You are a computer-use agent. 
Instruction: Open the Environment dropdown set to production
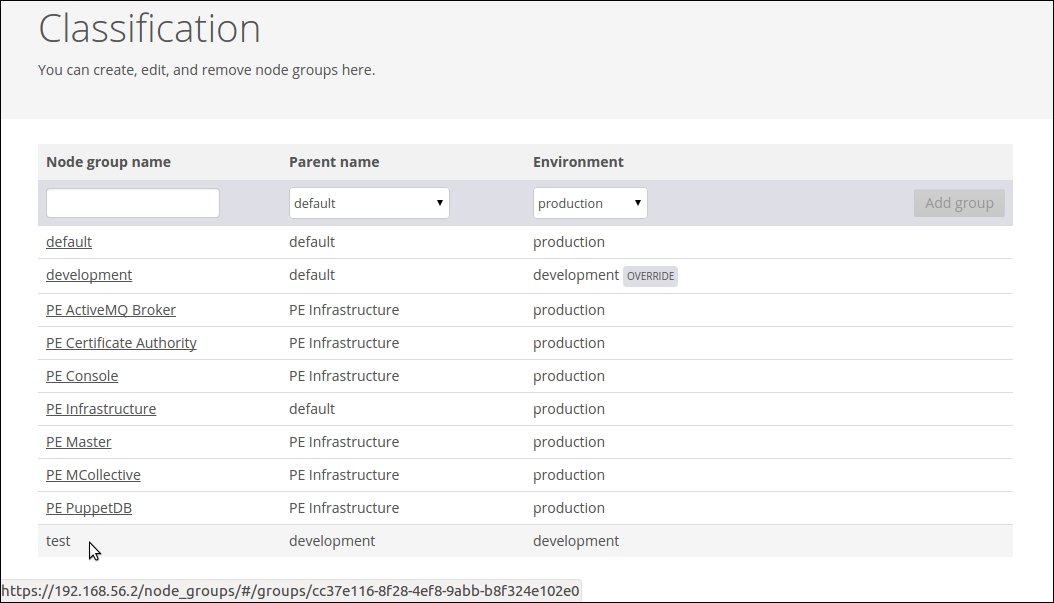pyautogui.click(x=590, y=203)
